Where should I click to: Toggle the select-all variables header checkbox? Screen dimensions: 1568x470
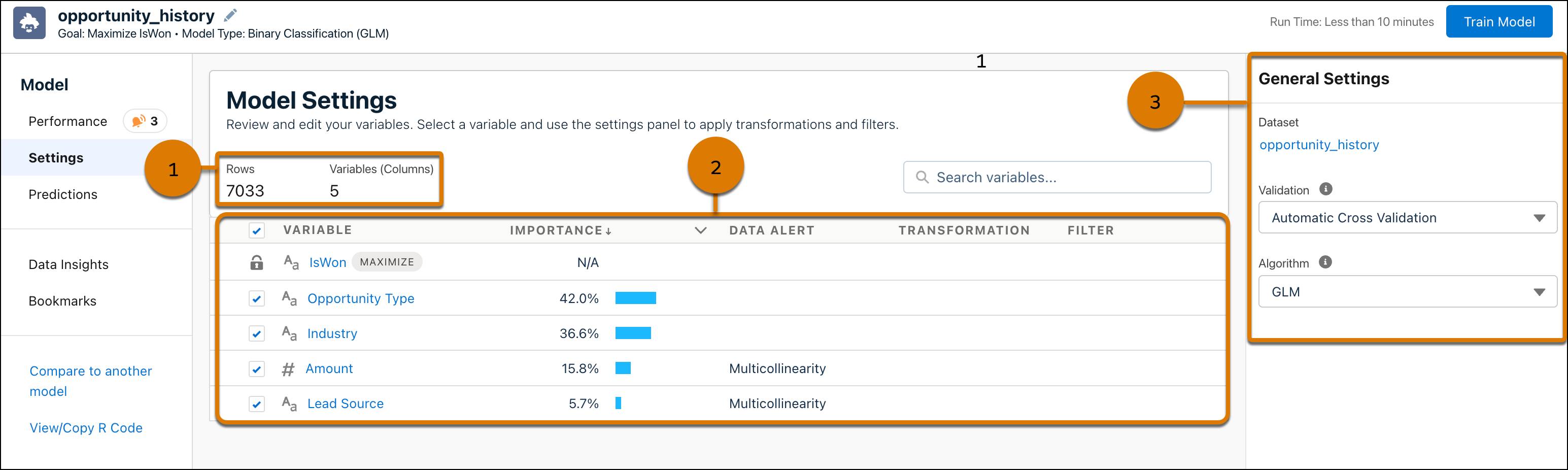pos(257,231)
